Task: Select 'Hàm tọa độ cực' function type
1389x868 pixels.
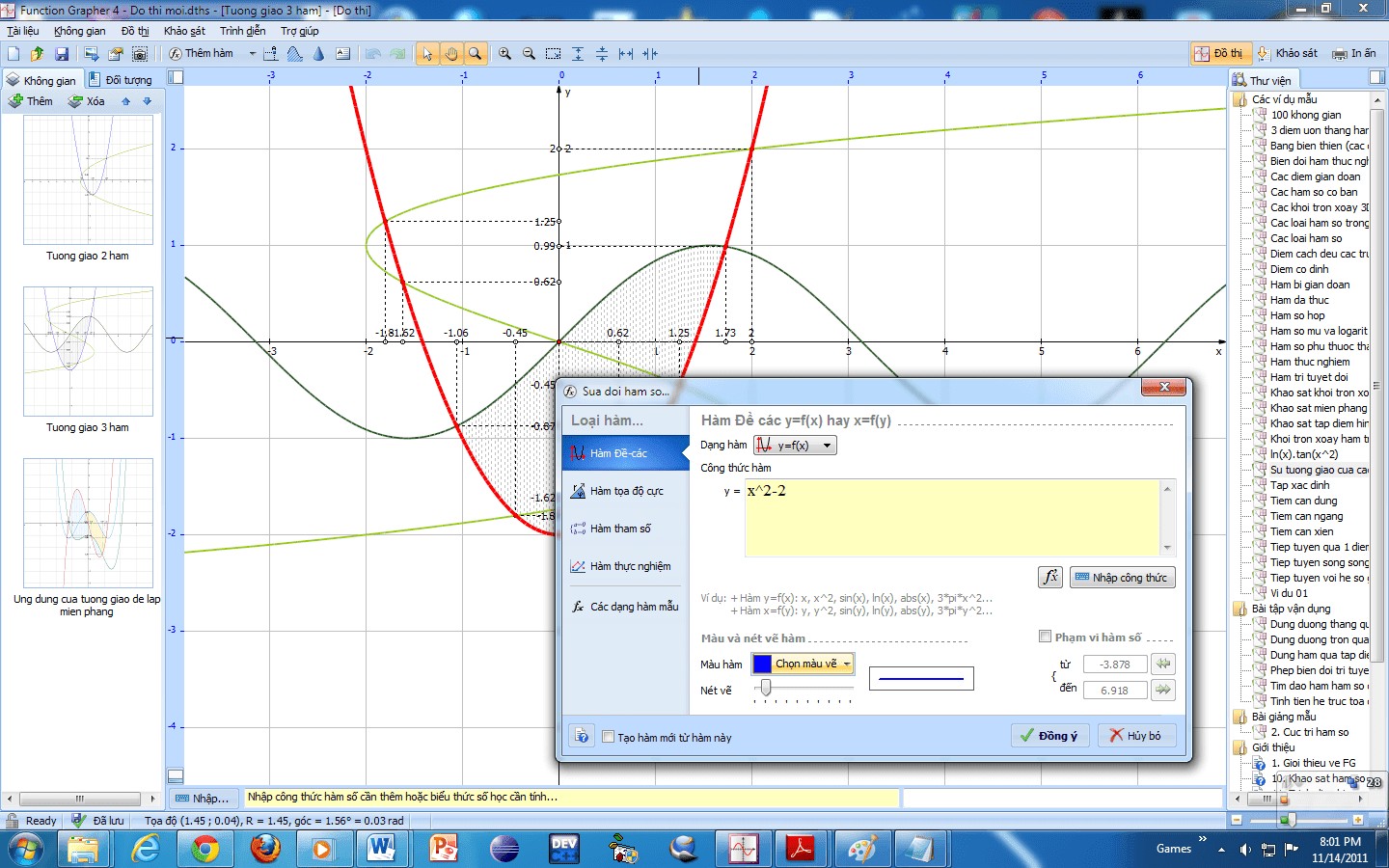Action: coord(626,491)
